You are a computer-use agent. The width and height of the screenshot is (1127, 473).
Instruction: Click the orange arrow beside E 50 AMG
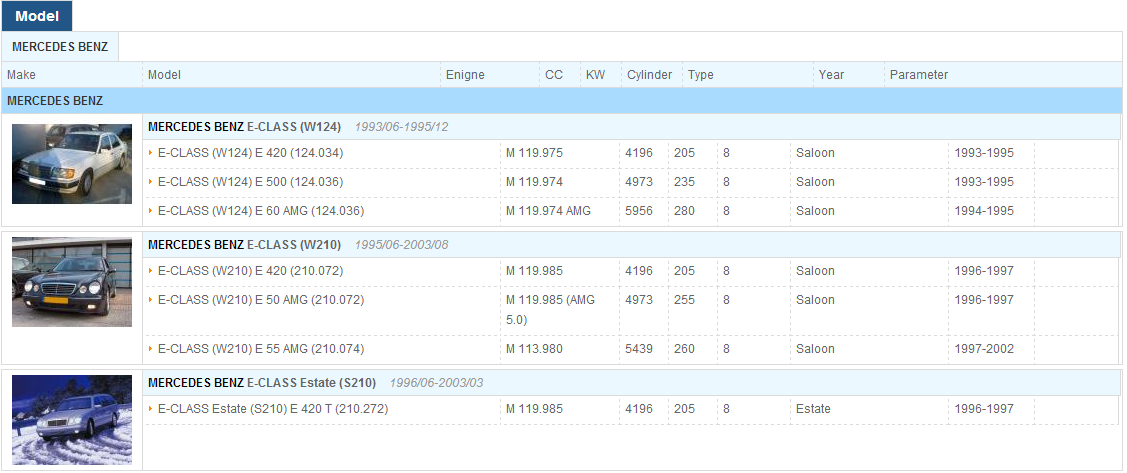(151, 299)
